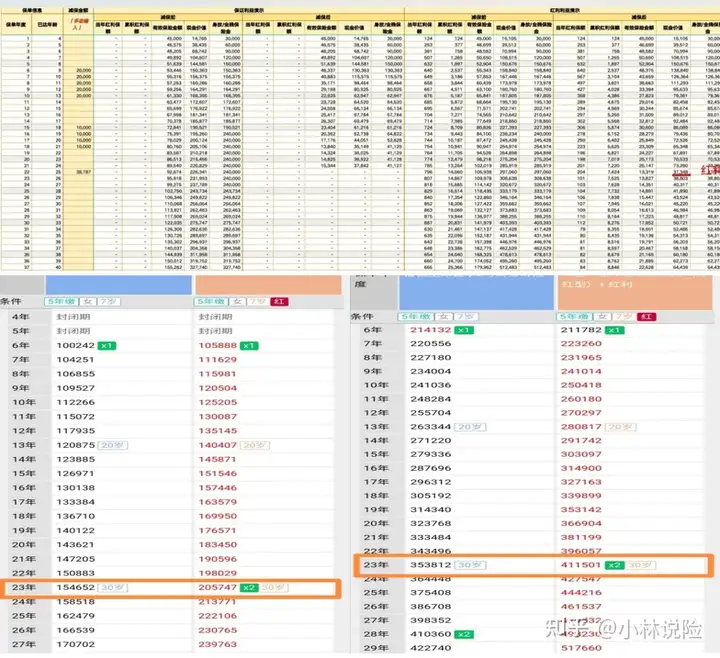Image resolution: width=720 pixels, height=658 pixels.
Task: Click value 220556 in the right table
Action: pos(431,344)
